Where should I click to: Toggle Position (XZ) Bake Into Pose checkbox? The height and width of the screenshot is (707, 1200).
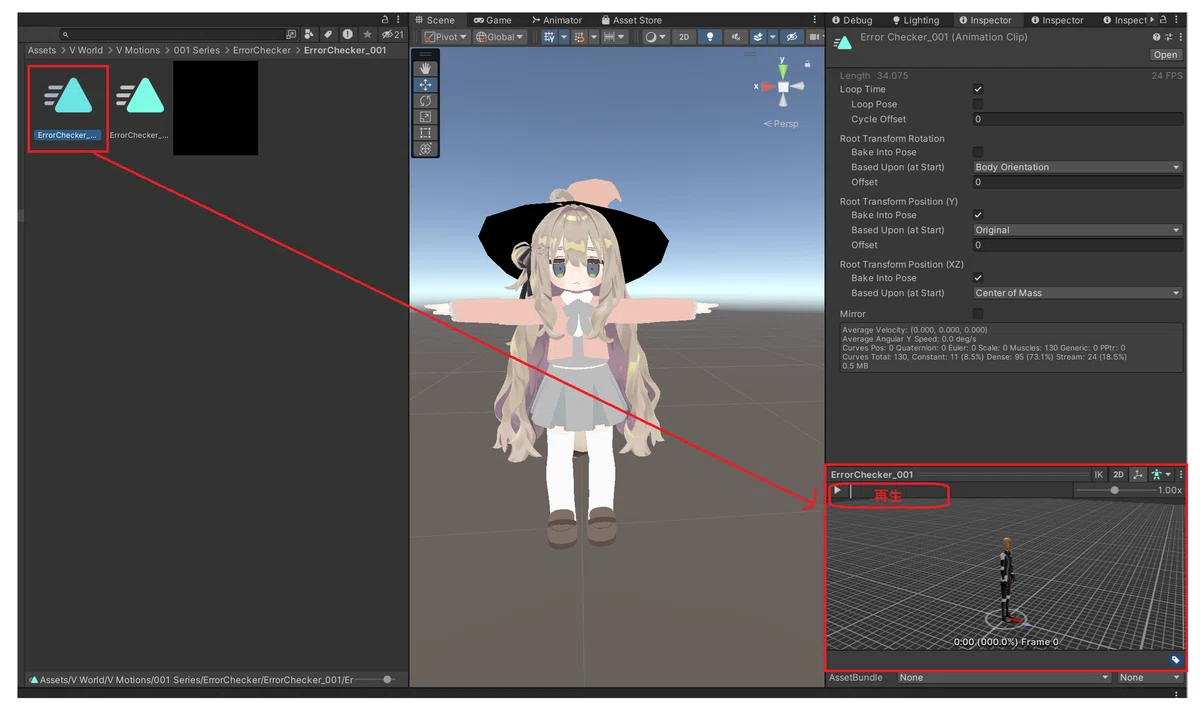click(978, 278)
